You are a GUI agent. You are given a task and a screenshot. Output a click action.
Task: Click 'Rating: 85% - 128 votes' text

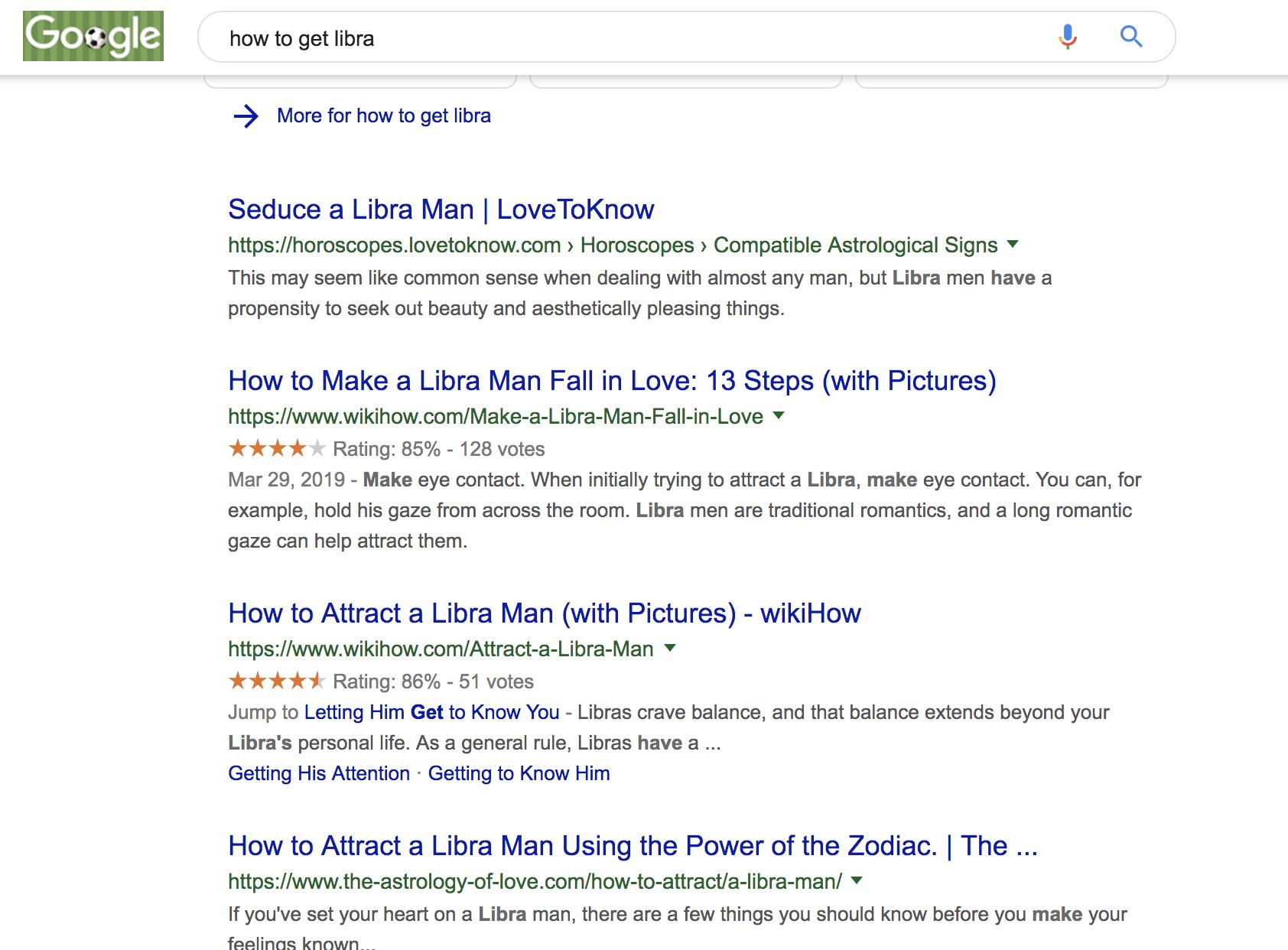coord(439,449)
